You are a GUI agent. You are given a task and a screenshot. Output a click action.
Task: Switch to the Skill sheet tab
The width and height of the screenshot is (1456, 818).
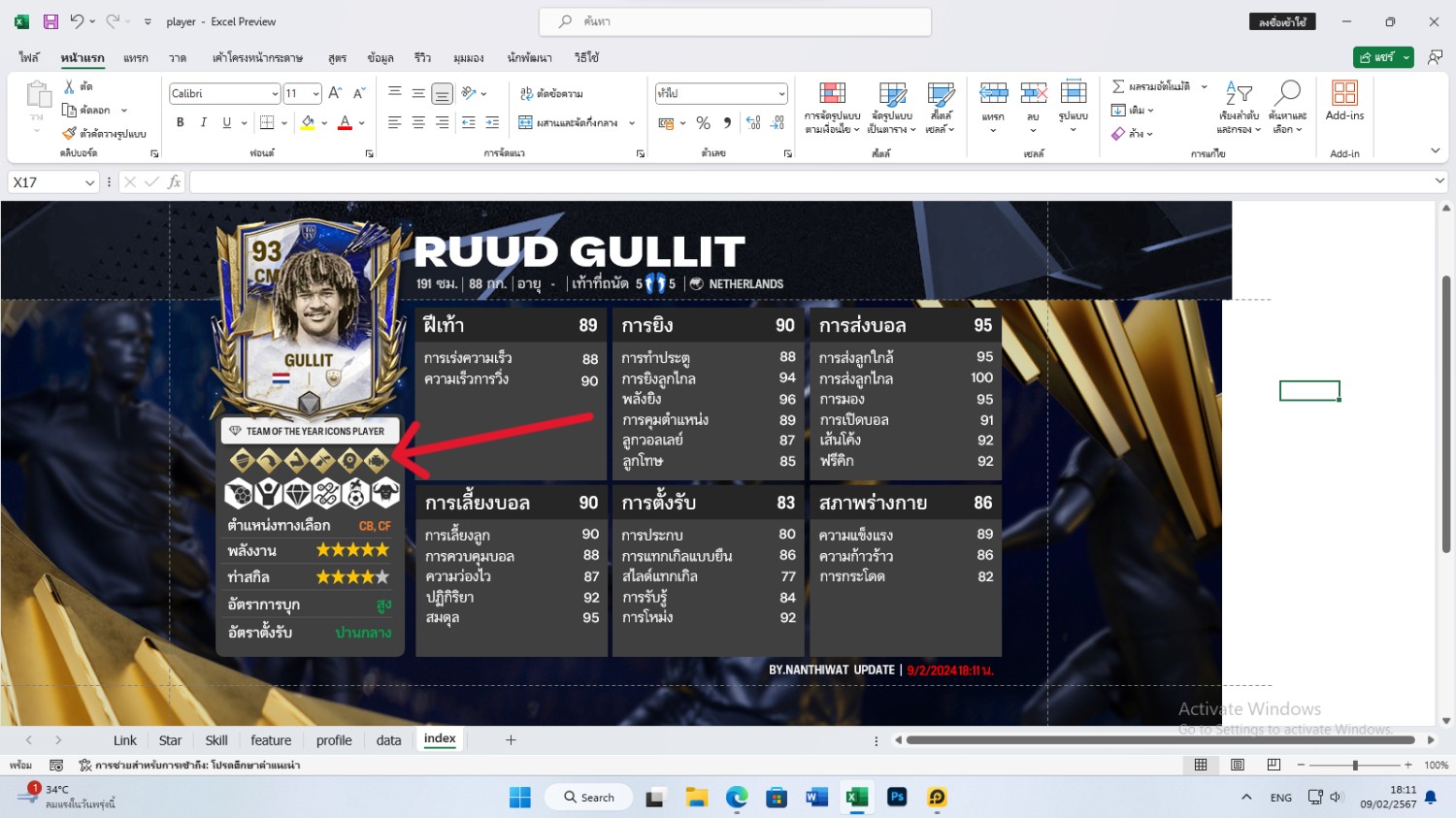click(x=216, y=740)
